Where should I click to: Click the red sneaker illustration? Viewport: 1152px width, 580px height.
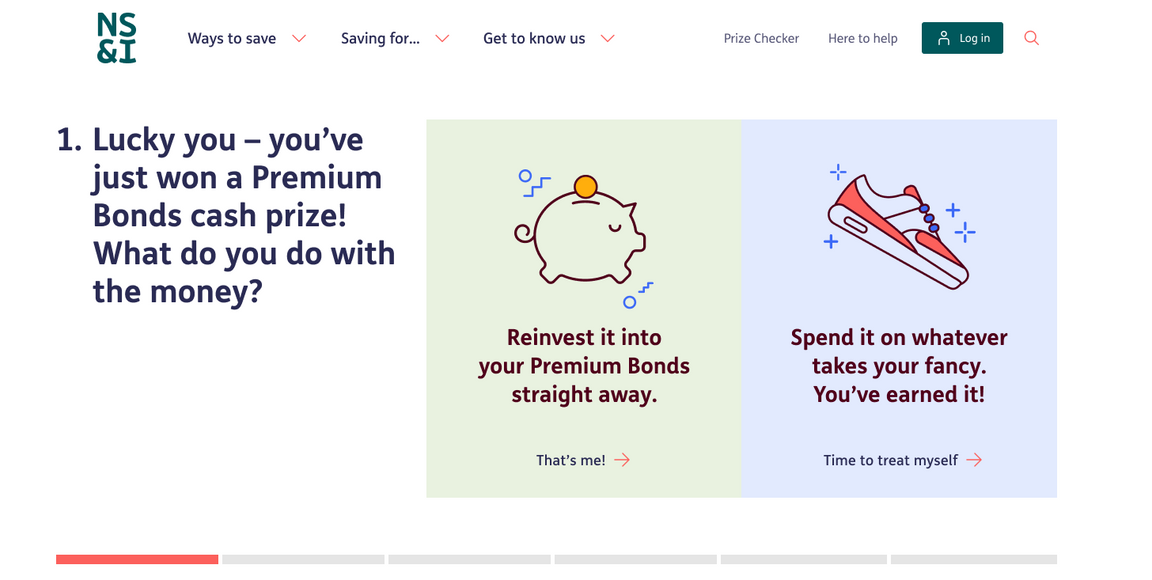point(898,230)
